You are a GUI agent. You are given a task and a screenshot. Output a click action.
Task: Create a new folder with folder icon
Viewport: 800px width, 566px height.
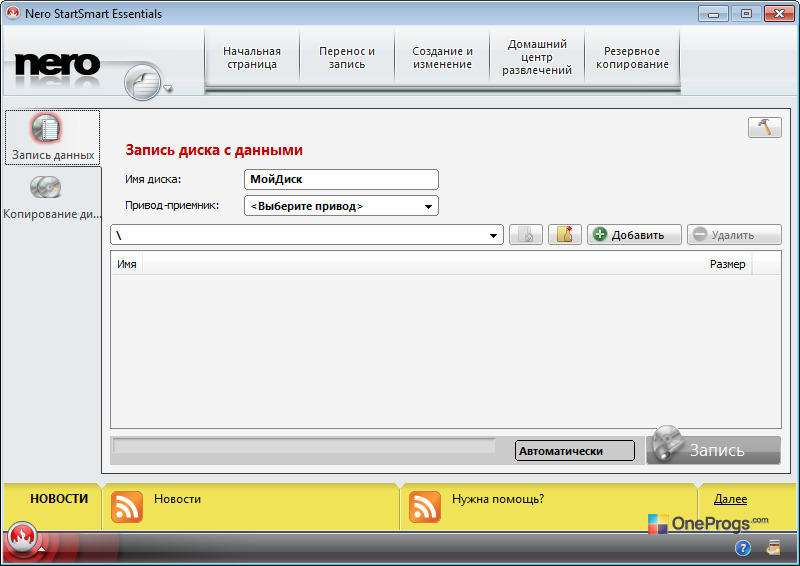click(x=565, y=235)
